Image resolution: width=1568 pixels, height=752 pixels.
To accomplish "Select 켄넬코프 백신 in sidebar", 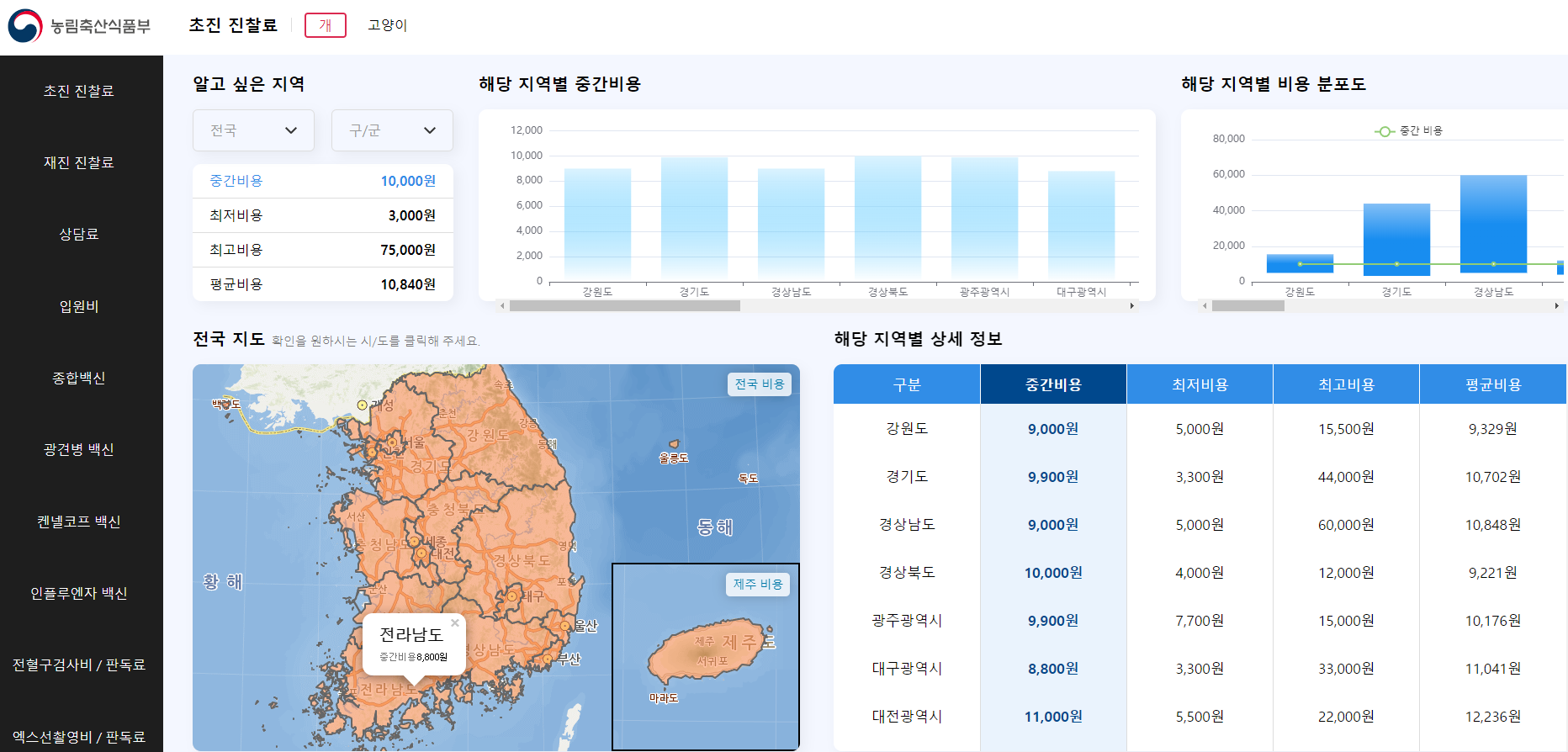I will click(x=79, y=522).
